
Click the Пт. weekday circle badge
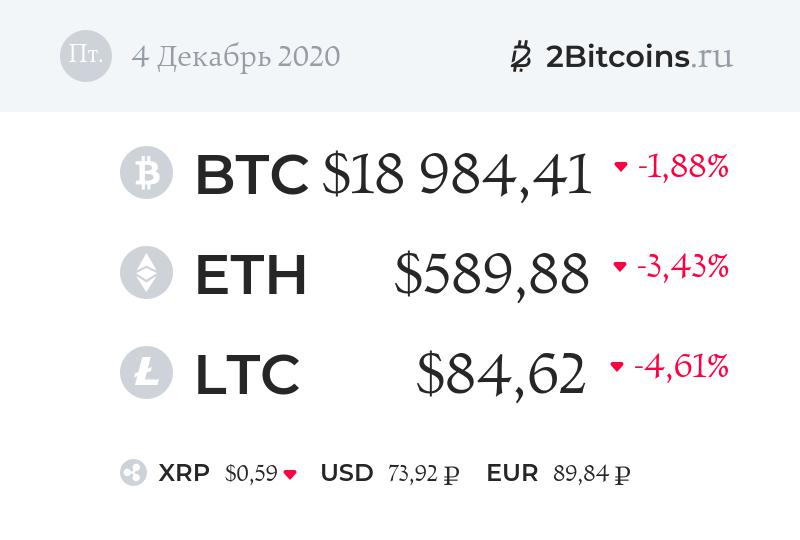(86, 56)
